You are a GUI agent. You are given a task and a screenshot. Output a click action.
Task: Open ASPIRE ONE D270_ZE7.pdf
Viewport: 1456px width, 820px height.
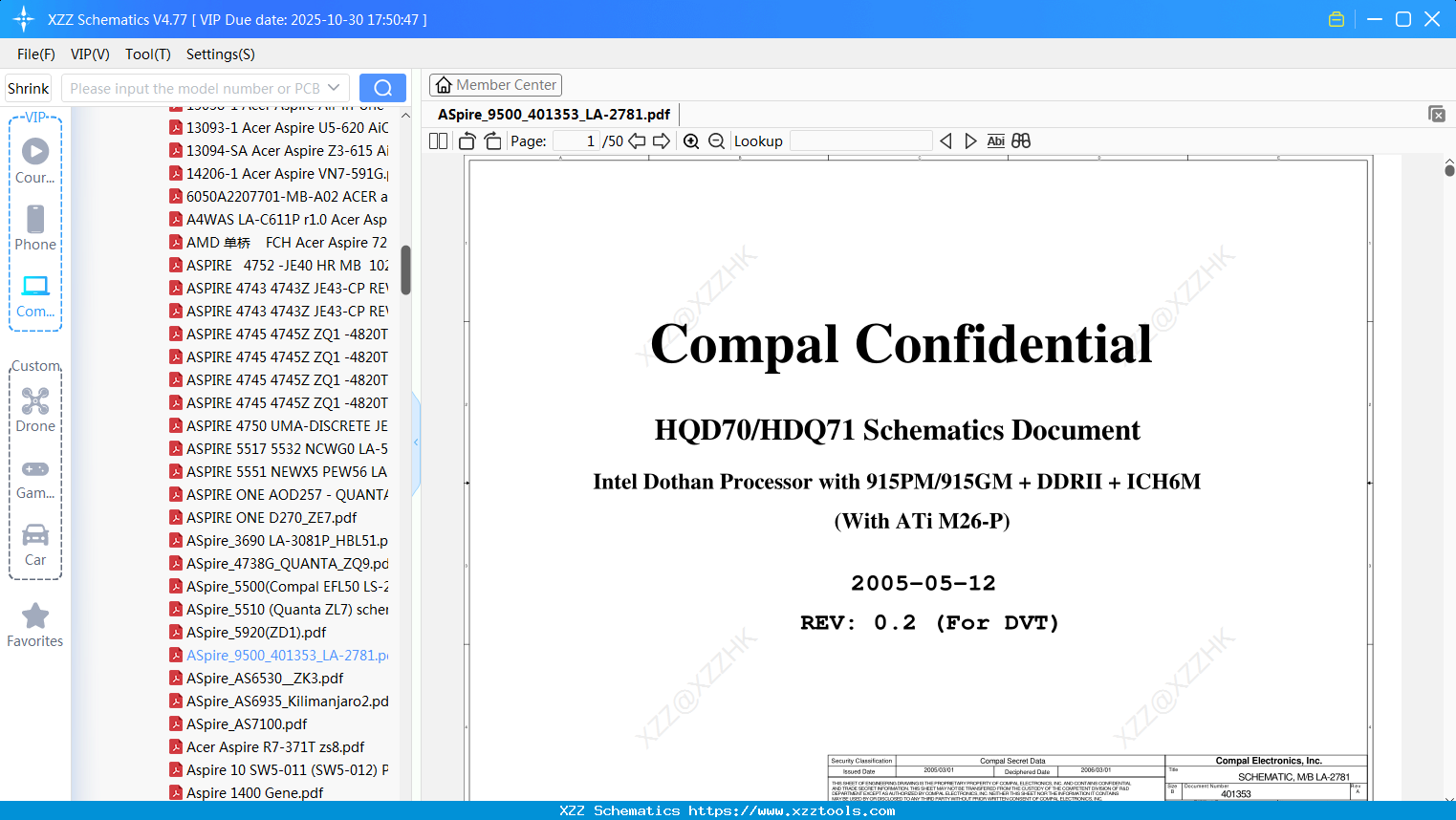(x=263, y=518)
